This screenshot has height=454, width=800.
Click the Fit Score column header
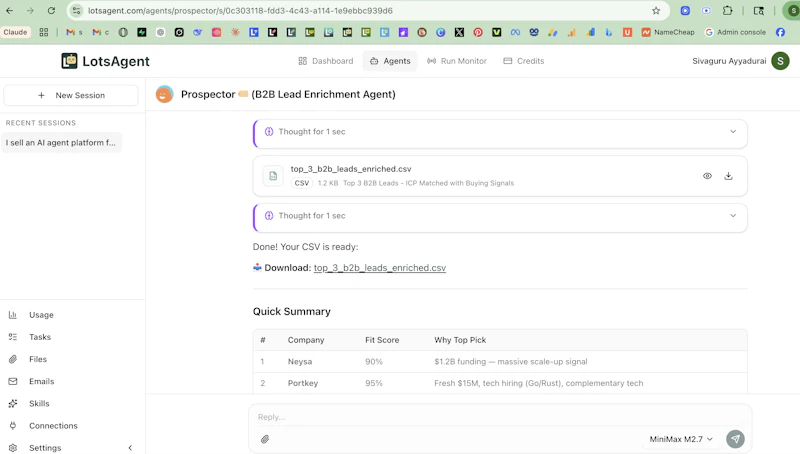coord(382,340)
